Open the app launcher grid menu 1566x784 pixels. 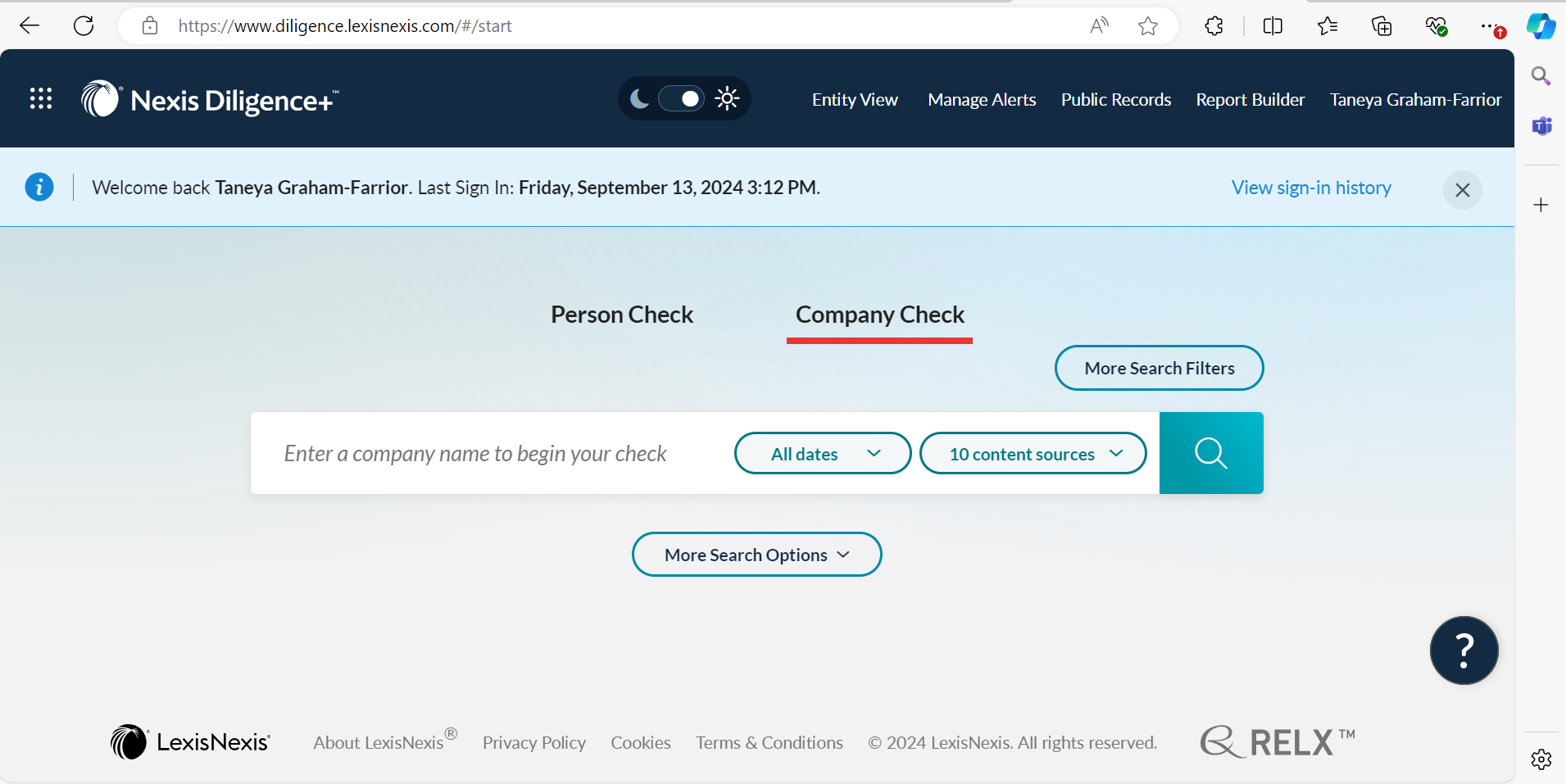coord(41,99)
